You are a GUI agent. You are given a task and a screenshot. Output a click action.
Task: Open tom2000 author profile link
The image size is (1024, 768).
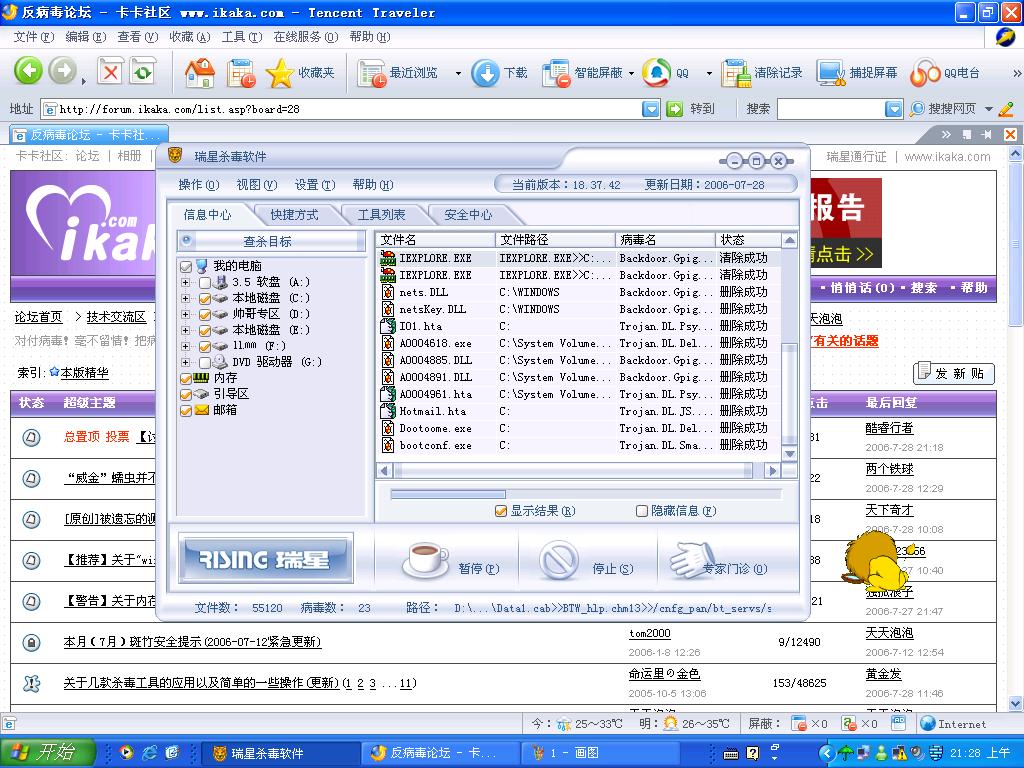[x=650, y=633]
